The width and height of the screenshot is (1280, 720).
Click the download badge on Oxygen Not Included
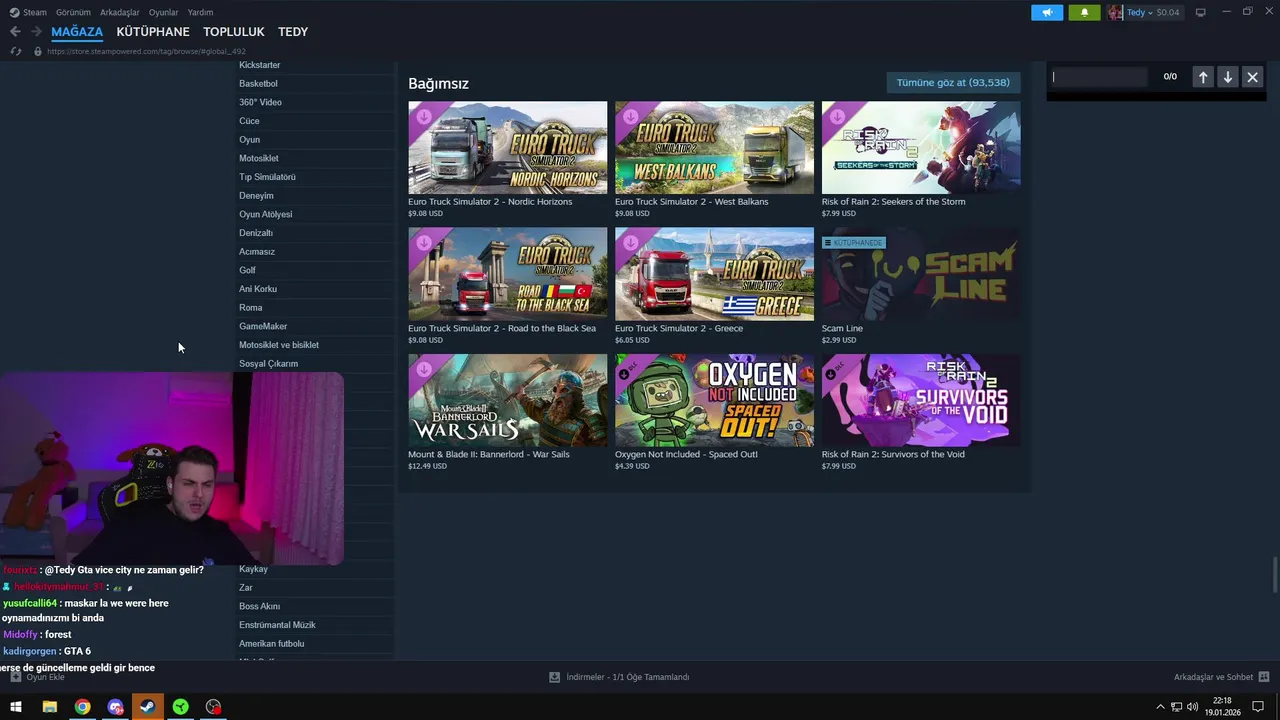click(625, 373)
